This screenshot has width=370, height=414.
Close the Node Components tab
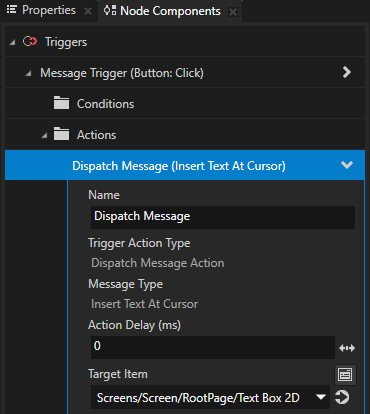233,12
